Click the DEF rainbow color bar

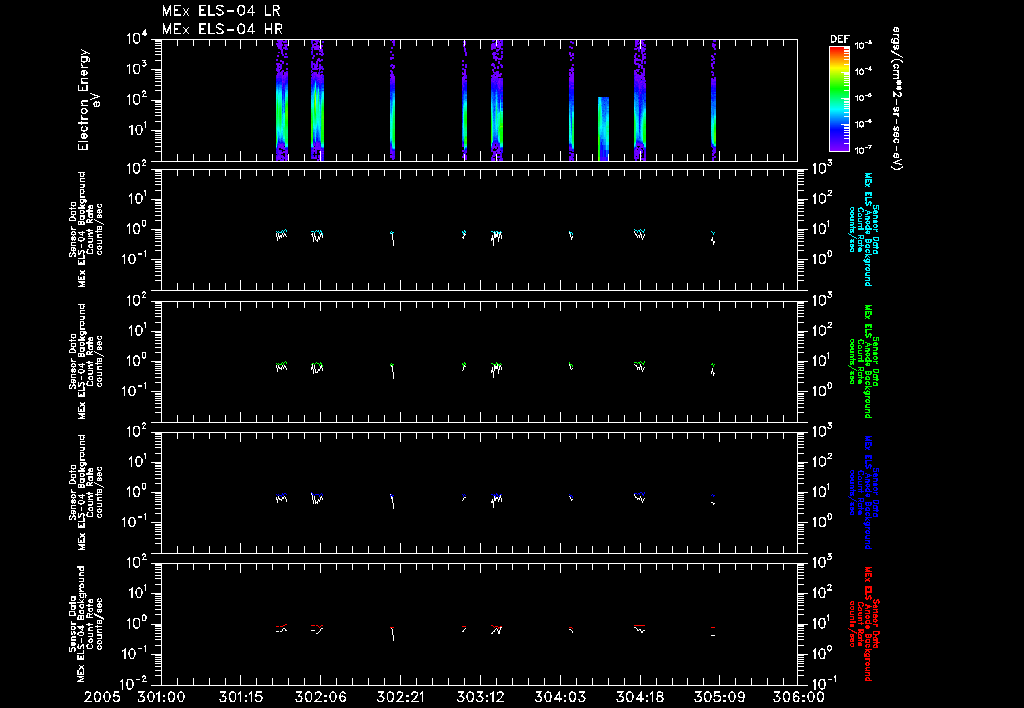tap(839, 99)
